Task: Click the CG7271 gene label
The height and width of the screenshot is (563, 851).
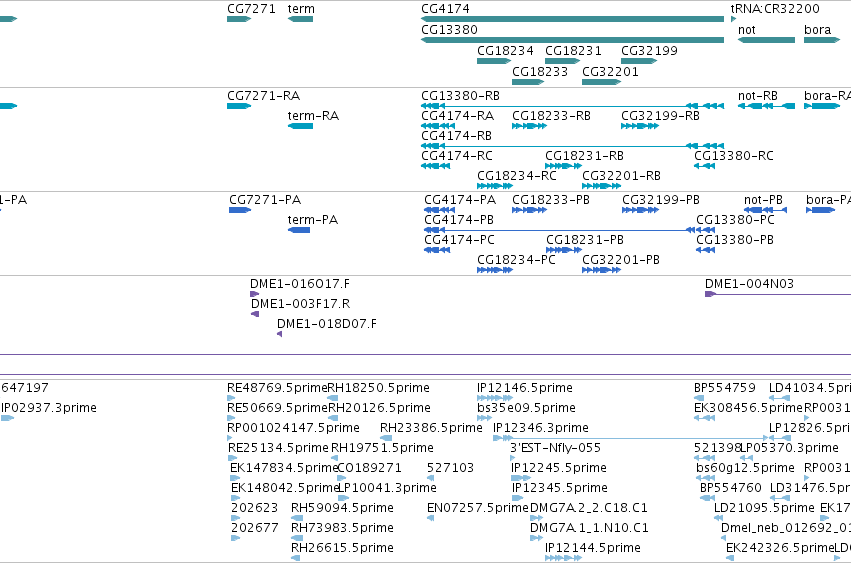Action: click(x=251, y=9)
